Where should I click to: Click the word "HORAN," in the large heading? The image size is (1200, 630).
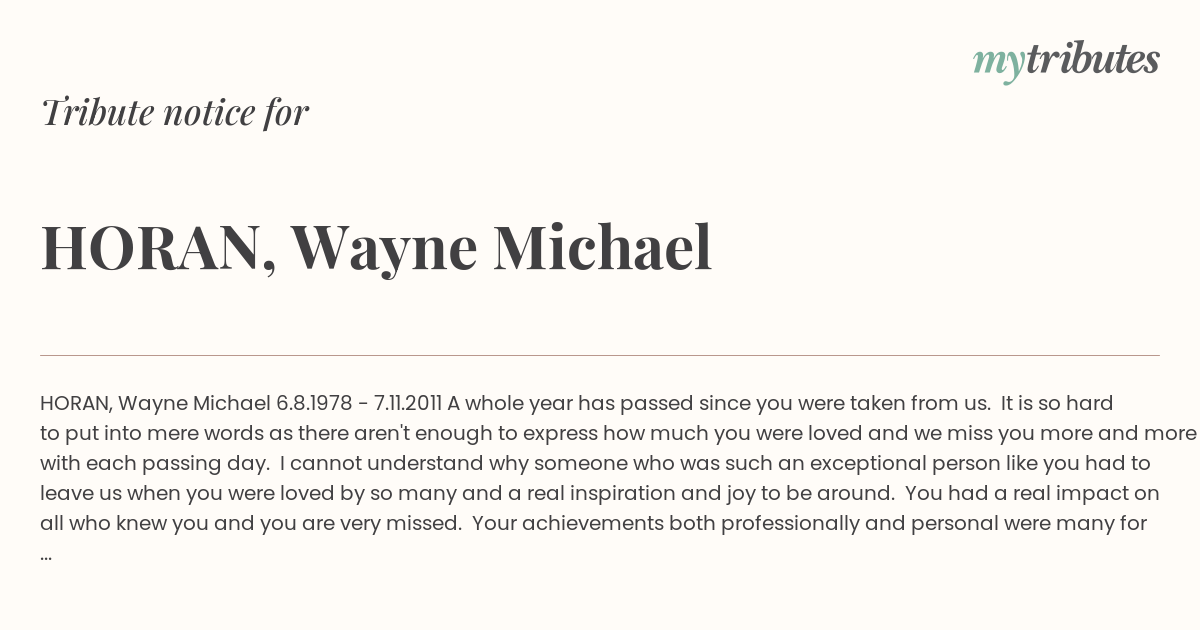(158, 250)
